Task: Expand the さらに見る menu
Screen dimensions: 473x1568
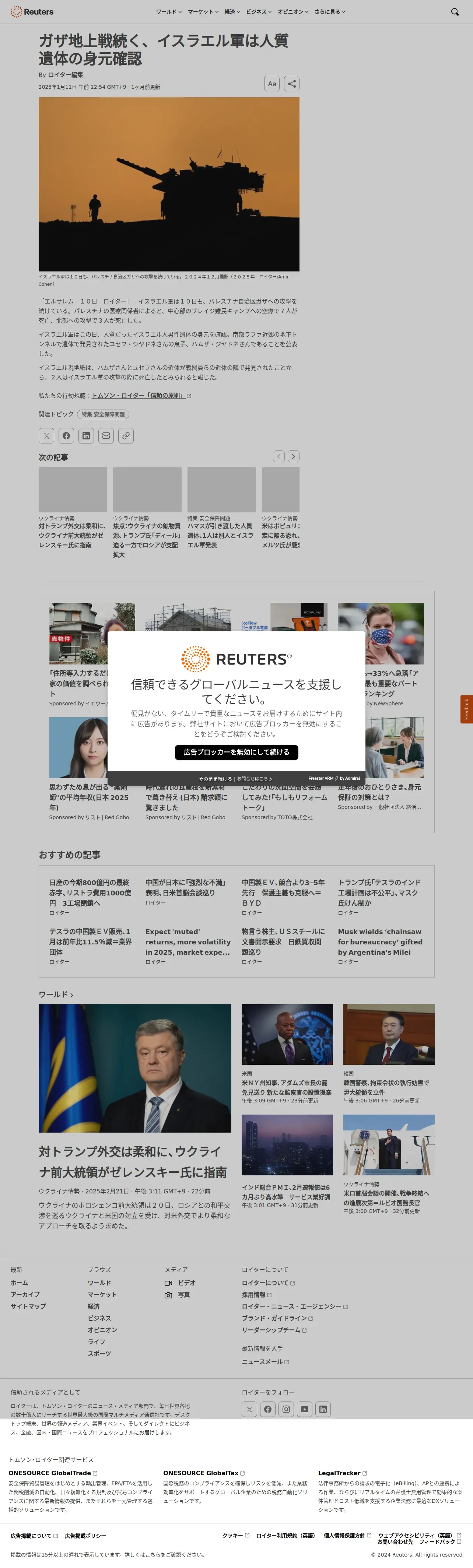Action: coord(330,11)
